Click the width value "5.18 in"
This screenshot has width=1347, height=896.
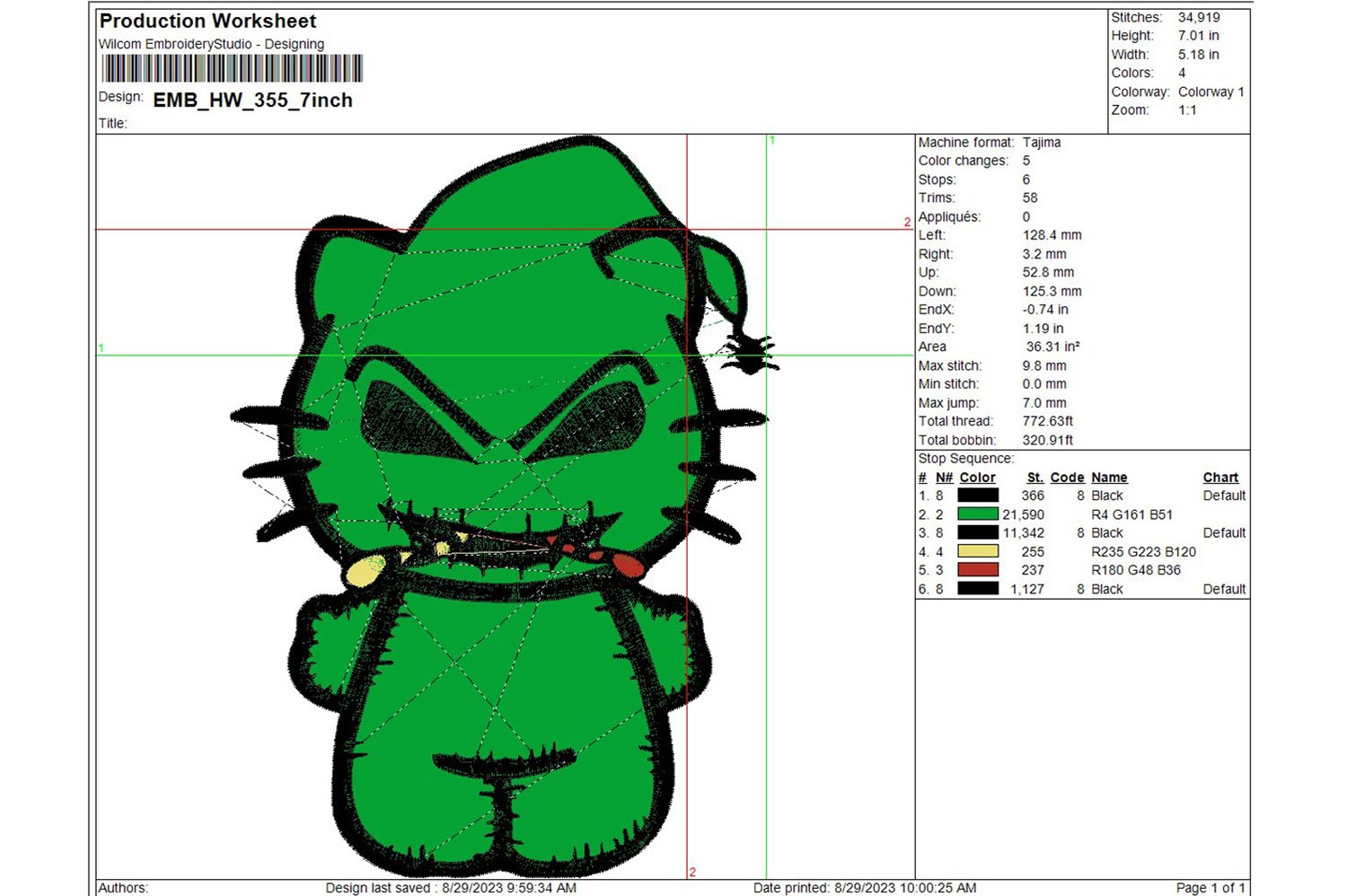point(1198,55)
